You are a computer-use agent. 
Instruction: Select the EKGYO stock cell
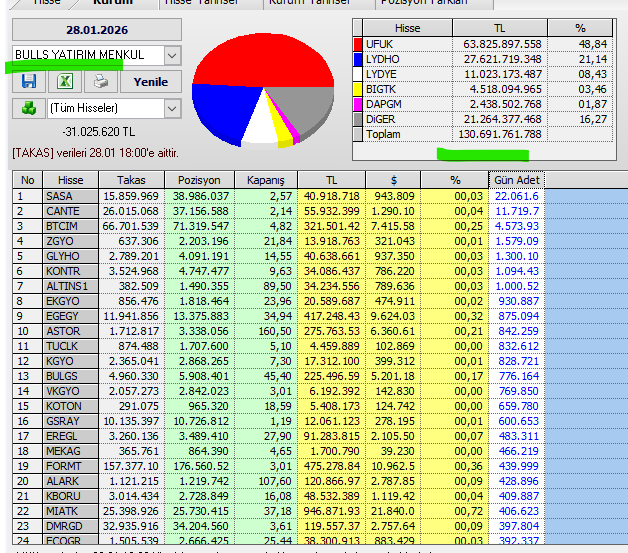coord(70,301)
